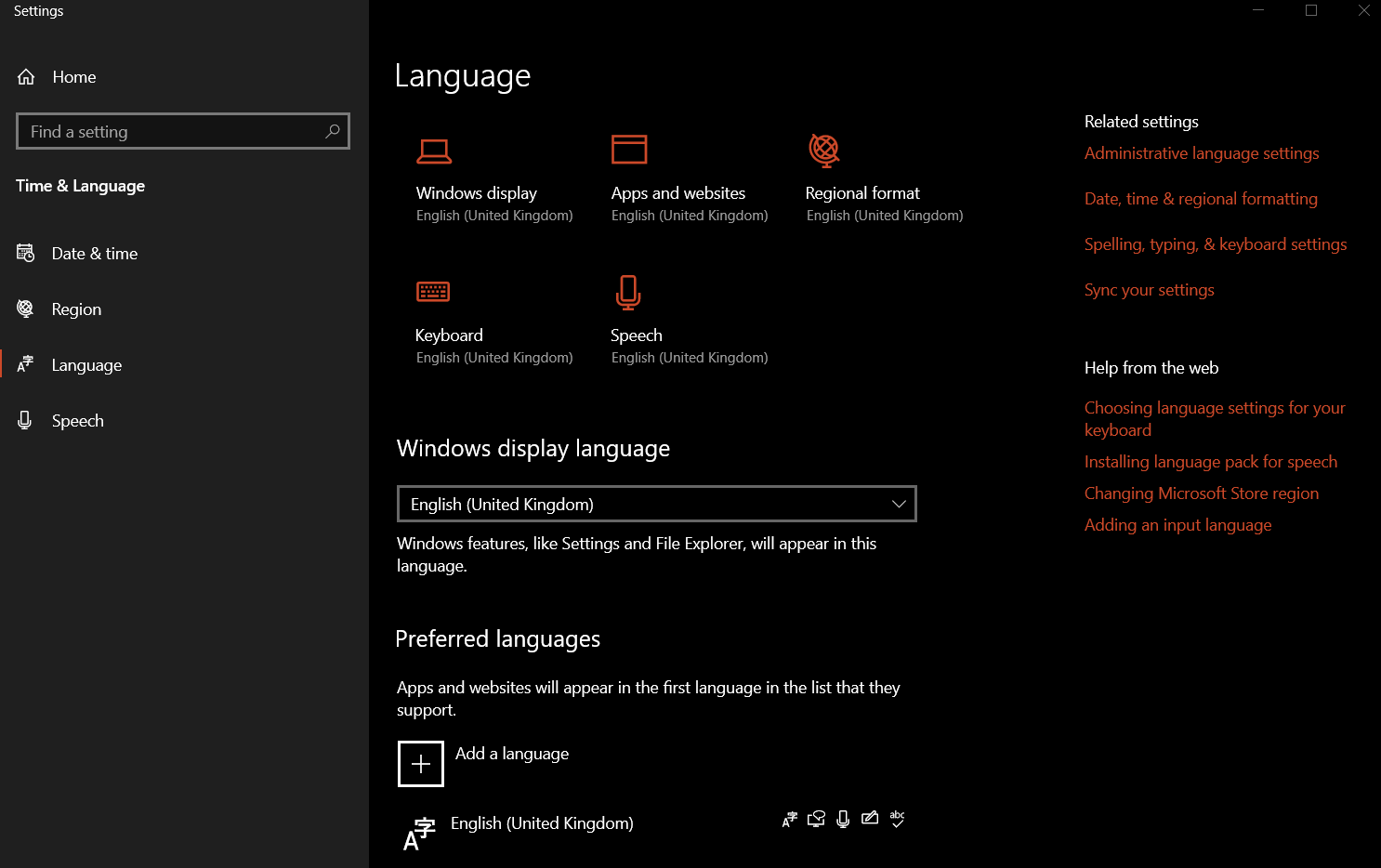Open the Region settings page

[x=76, y=309]
